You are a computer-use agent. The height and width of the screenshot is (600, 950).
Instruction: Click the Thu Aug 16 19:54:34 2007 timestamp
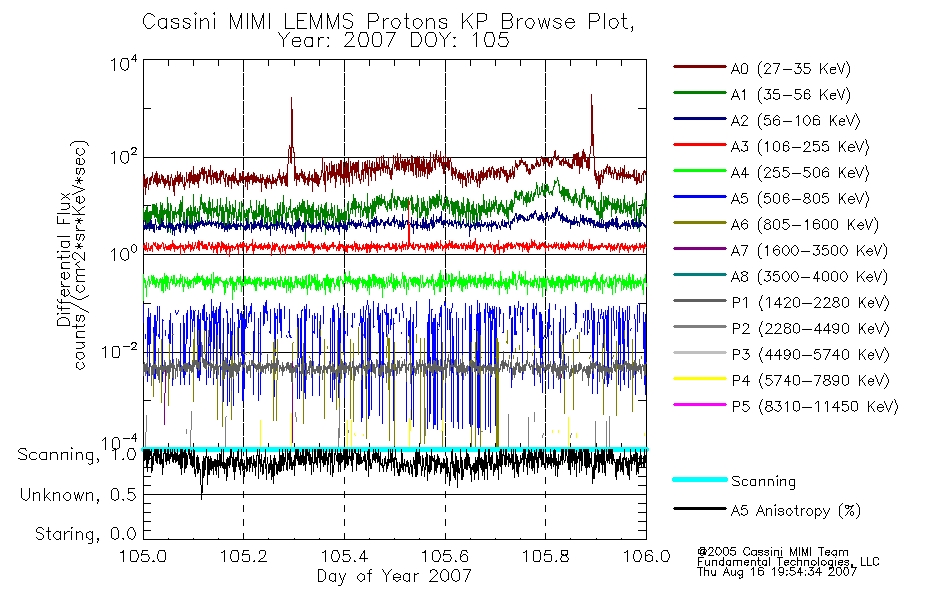(x=777, y=572)
